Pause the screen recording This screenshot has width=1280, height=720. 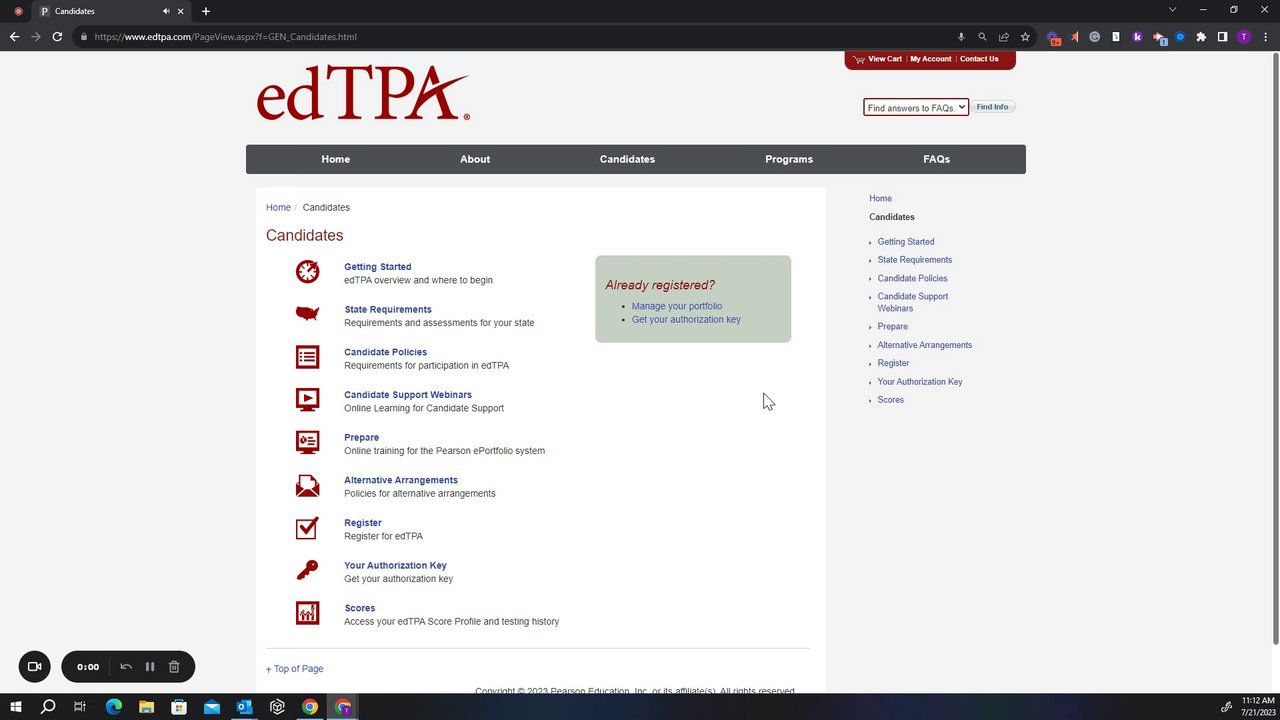pos(150,667)
